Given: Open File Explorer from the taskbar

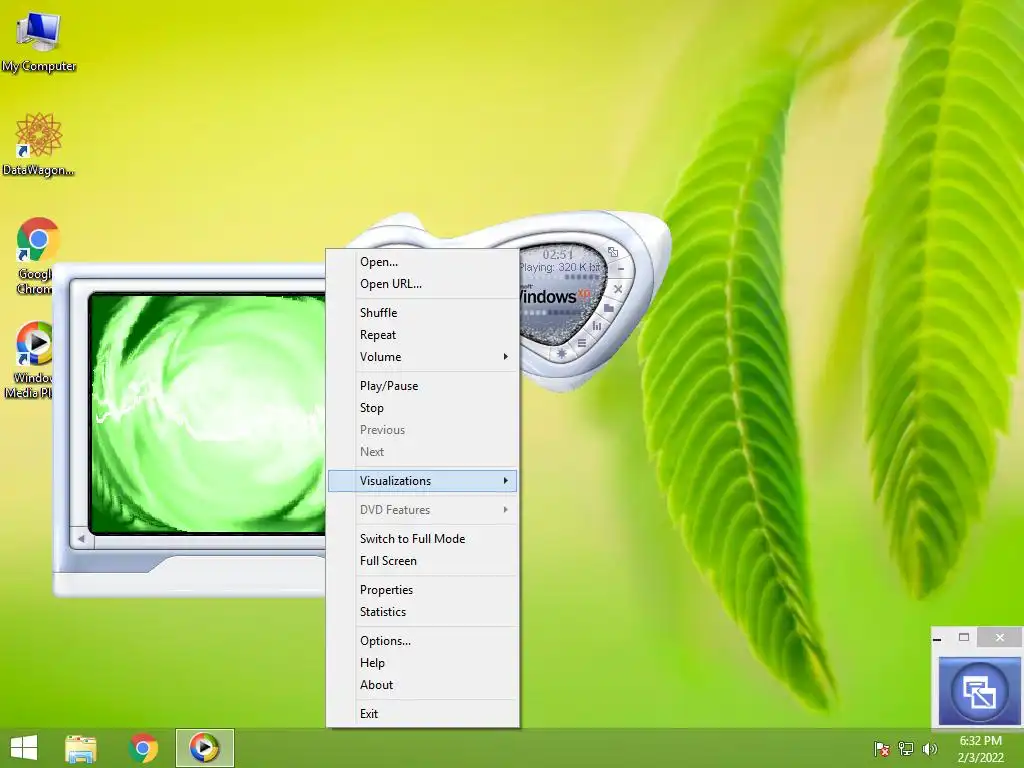Looking at the screenshot, I should tap(81, 748).
